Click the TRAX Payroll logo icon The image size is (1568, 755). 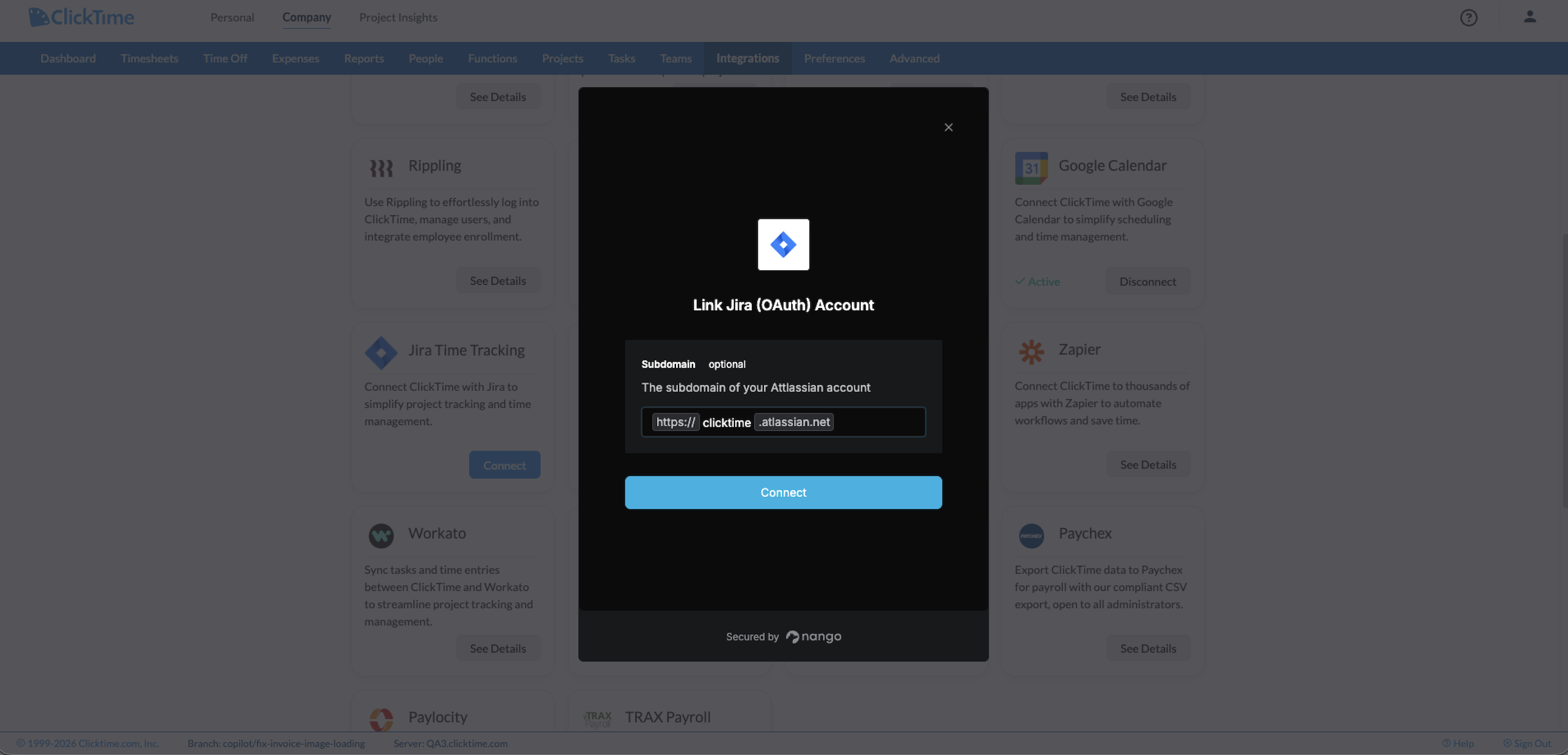(598, 718)
